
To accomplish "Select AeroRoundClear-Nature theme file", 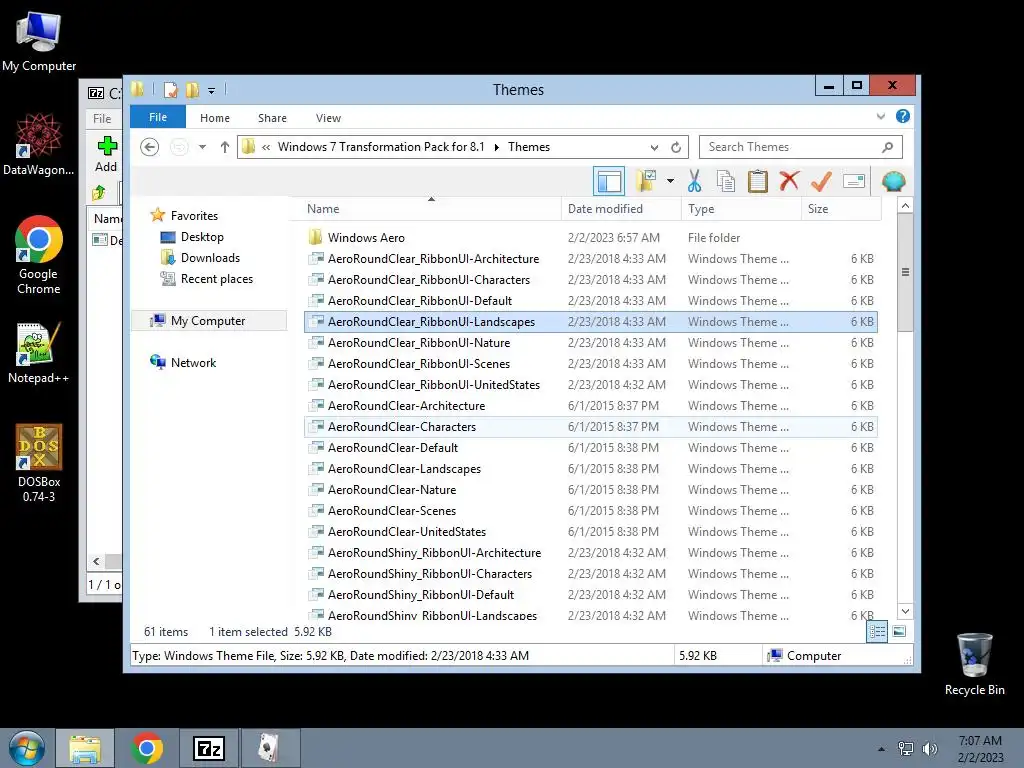I will pyautogui.click(x=590, y=490).
